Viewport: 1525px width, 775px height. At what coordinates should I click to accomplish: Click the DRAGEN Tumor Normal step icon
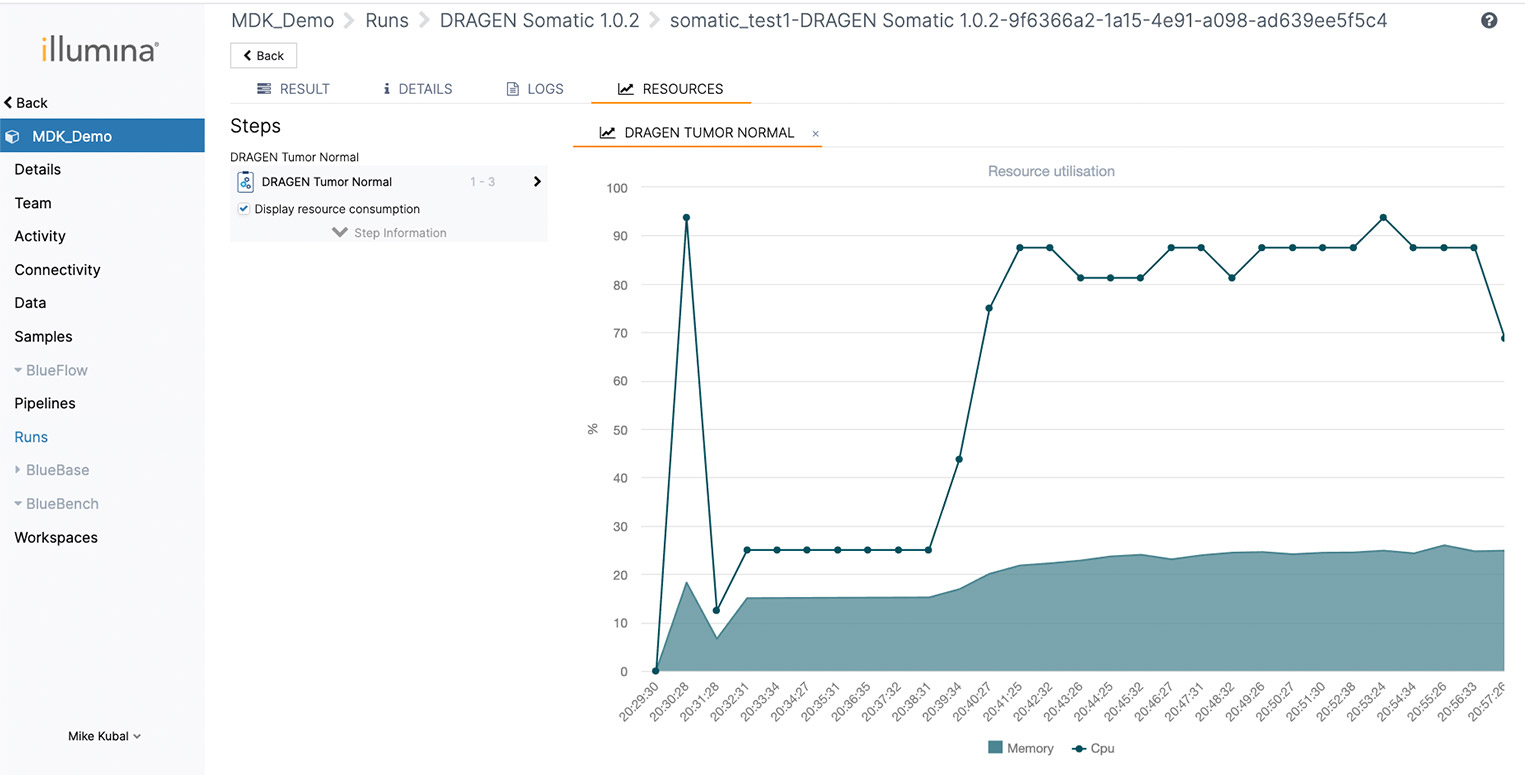click(x=245, y=182)
